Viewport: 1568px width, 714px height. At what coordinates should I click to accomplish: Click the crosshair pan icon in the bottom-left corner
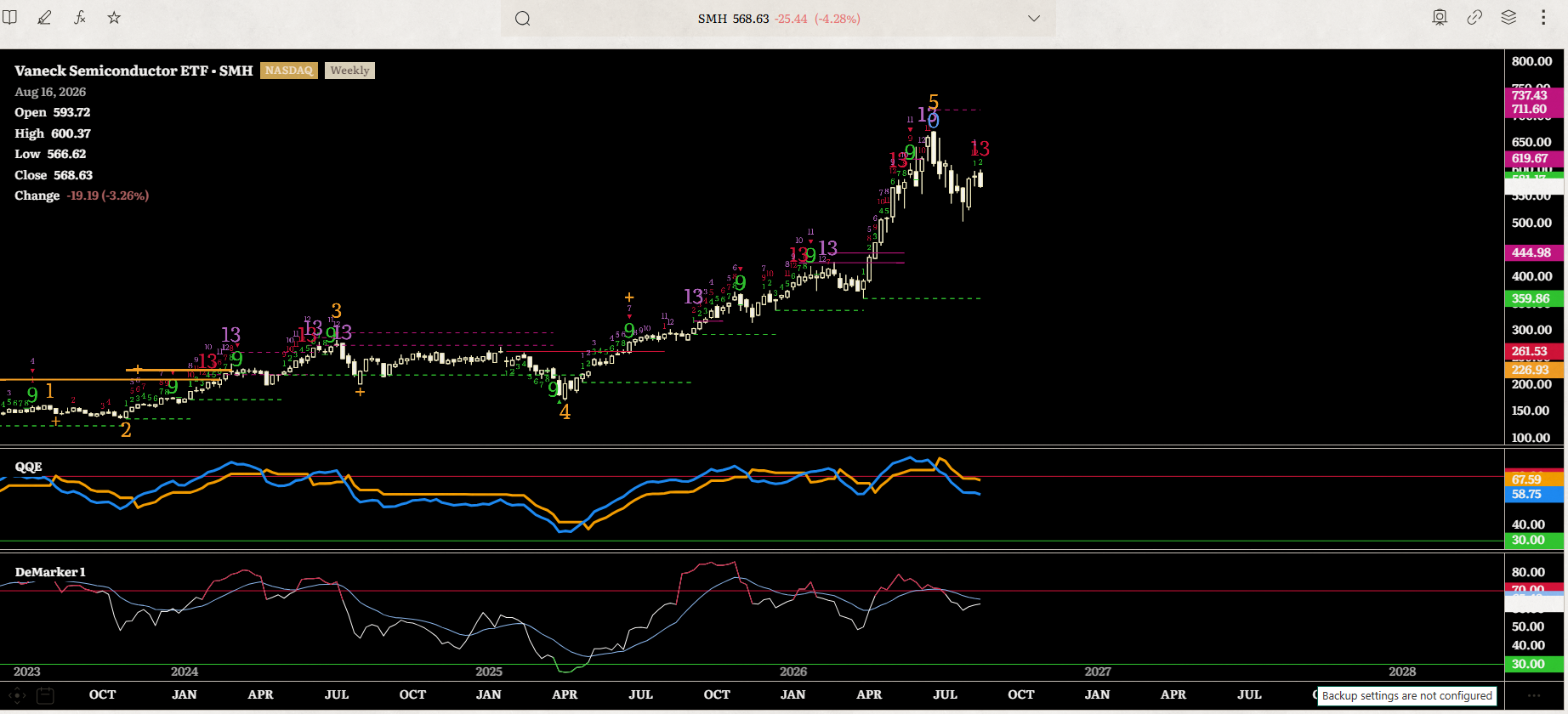[x=17, y=695]
